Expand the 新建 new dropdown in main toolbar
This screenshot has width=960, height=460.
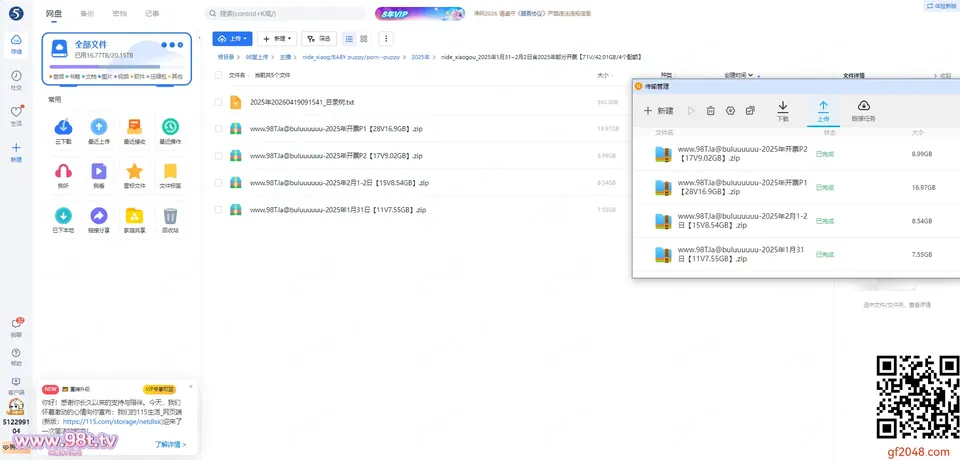[x=277, y=39]
